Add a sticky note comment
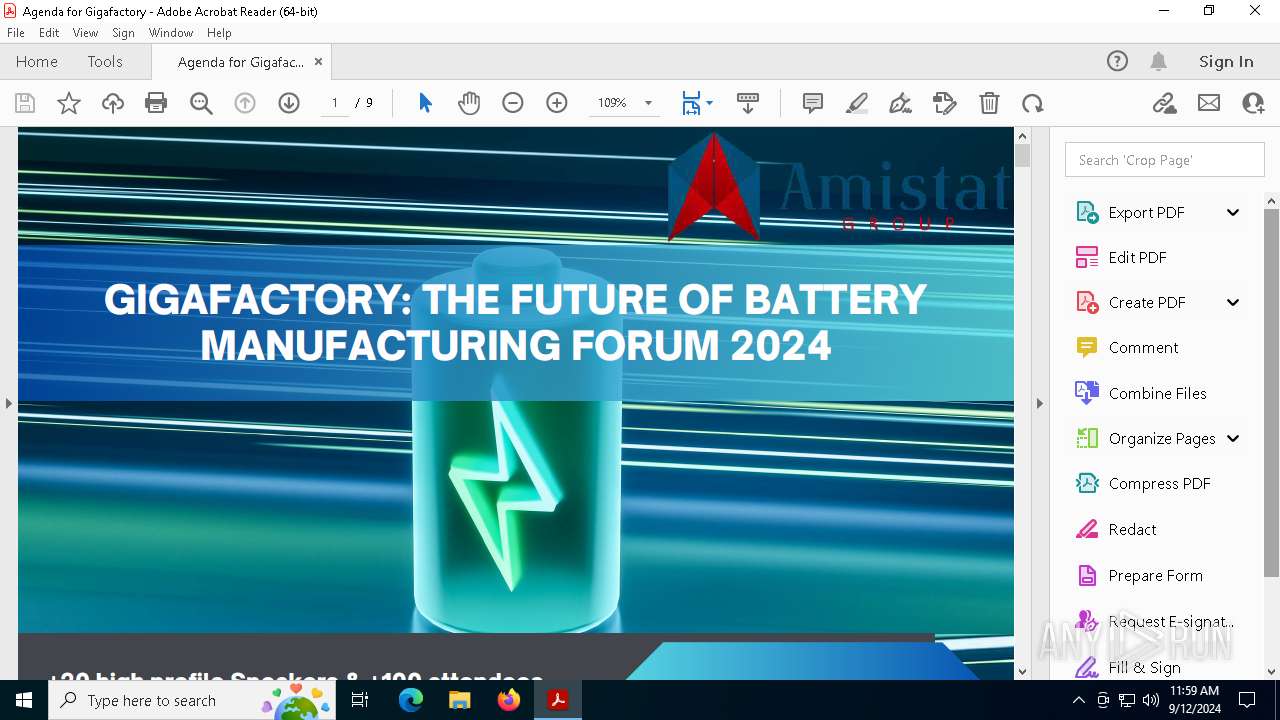 coord(813,103)
